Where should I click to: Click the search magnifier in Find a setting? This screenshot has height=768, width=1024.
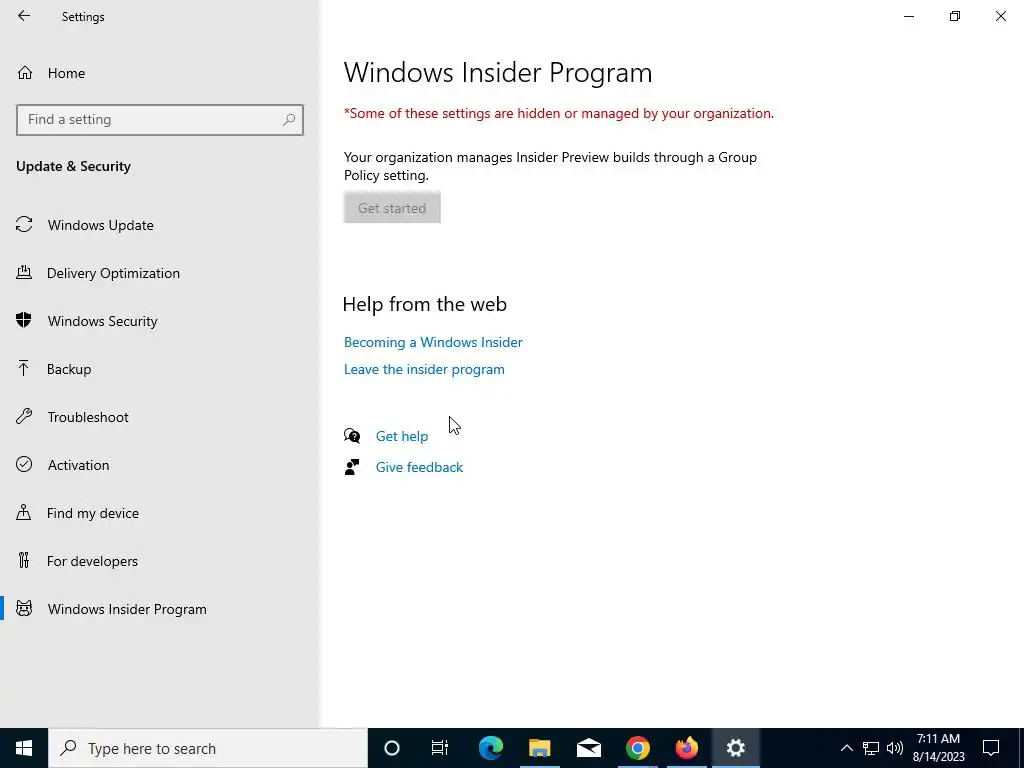click(289, 120)
